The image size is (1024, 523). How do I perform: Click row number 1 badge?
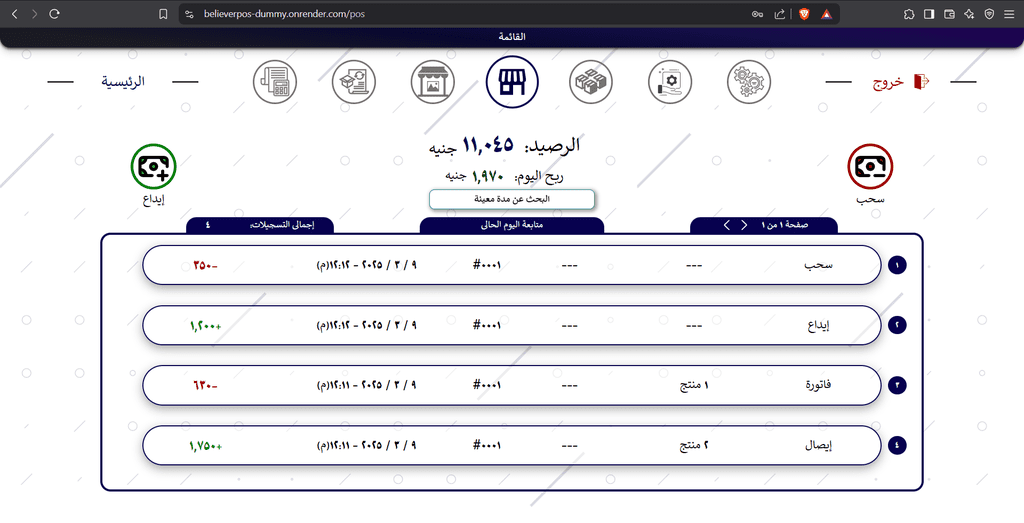point(897,265)
